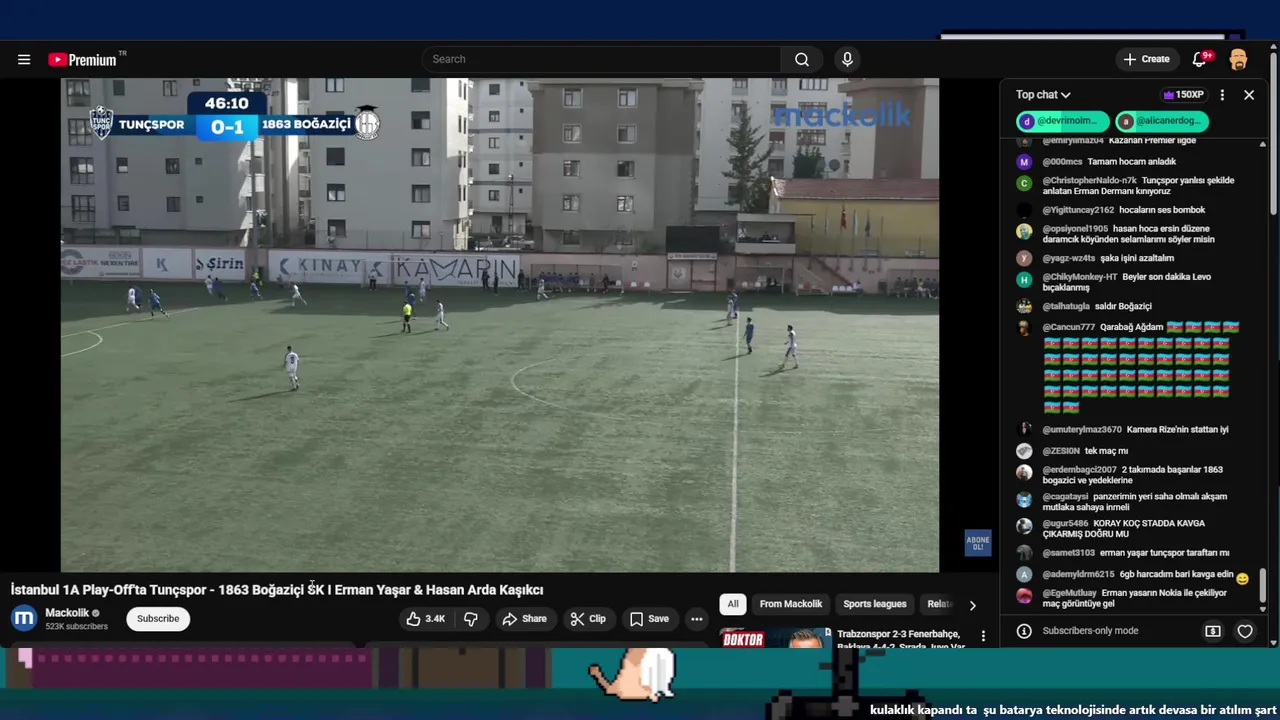Send a heart reaction in chat
This screenshot has height=720, width=1280.
tap(1245, 631)
